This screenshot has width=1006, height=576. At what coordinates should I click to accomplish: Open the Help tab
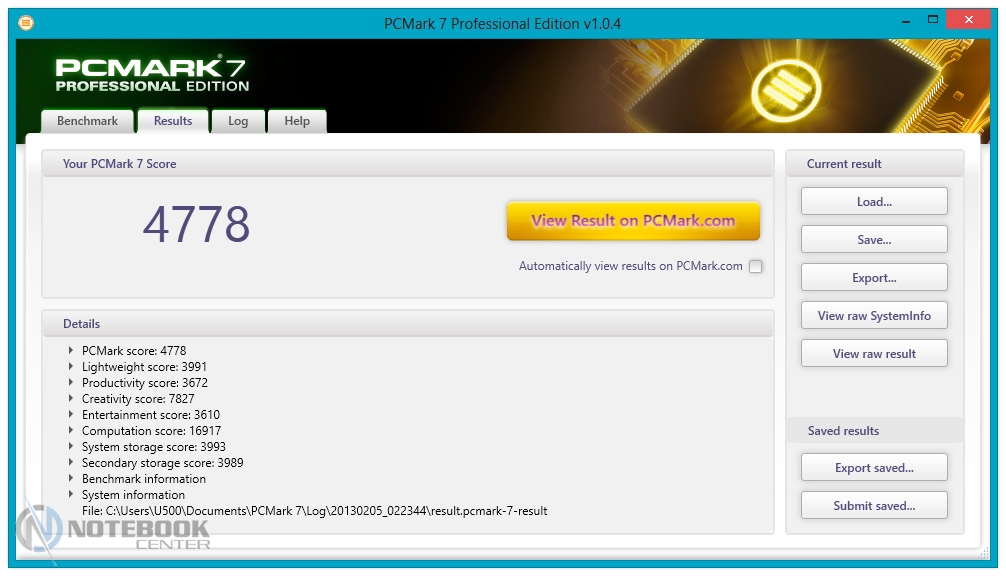click(x=297, y=121)
